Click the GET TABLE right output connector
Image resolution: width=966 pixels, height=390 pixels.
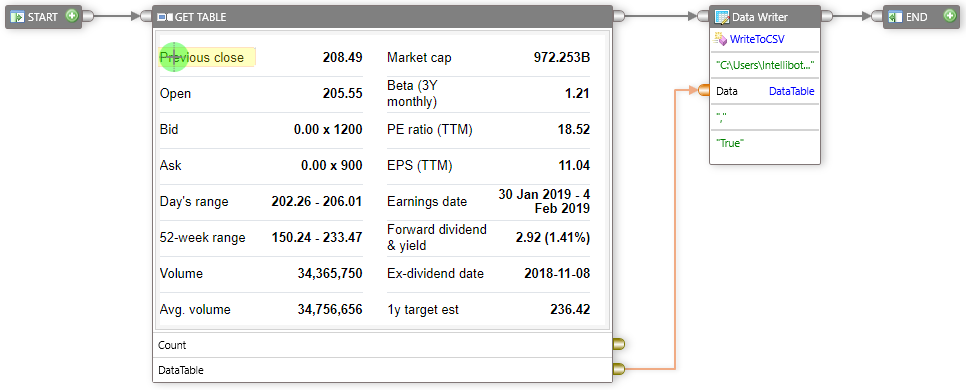(x=619, y=17)
